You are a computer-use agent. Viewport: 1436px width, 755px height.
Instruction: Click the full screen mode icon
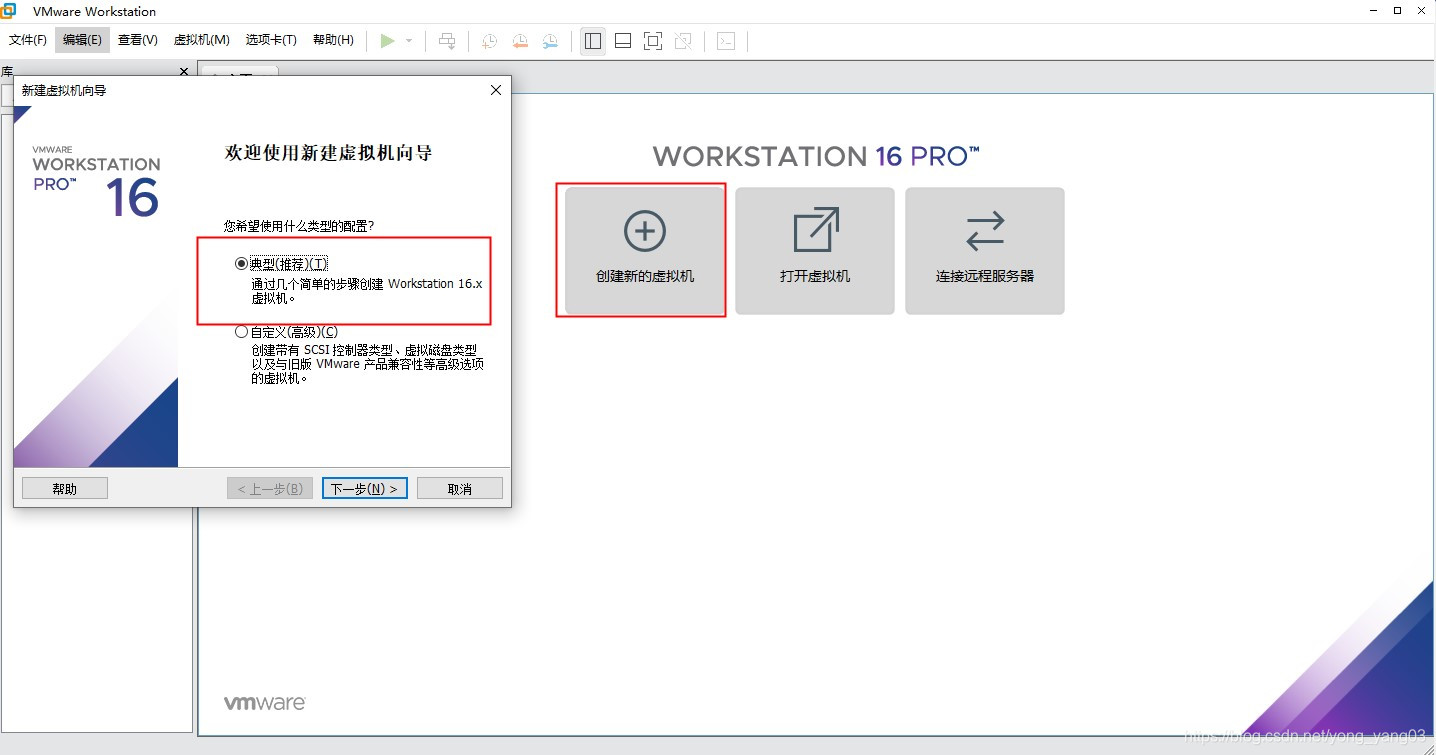click(x=653, y=41)
